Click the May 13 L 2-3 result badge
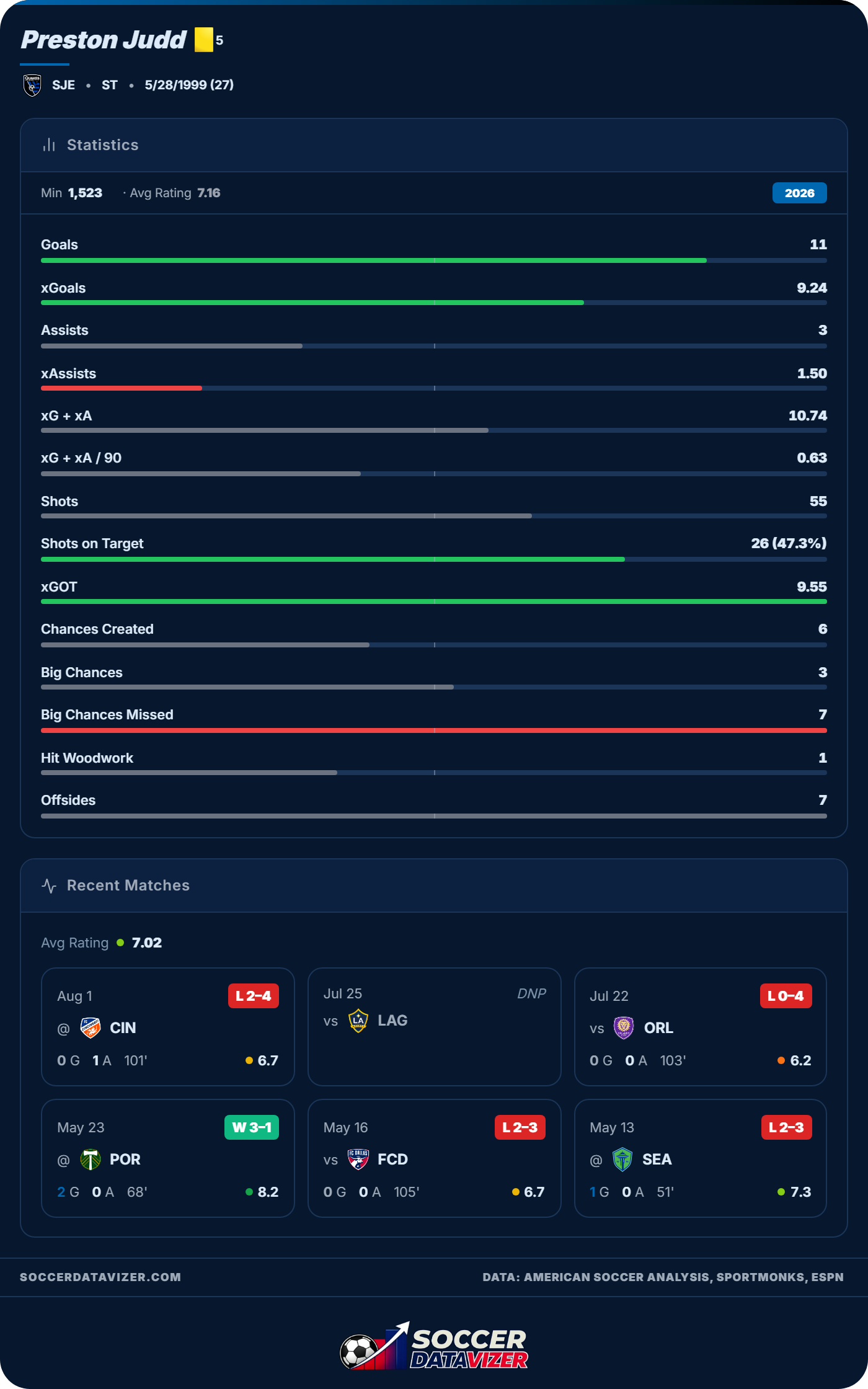Viewport: 868px width, 1389px height. pos(786,1127)
